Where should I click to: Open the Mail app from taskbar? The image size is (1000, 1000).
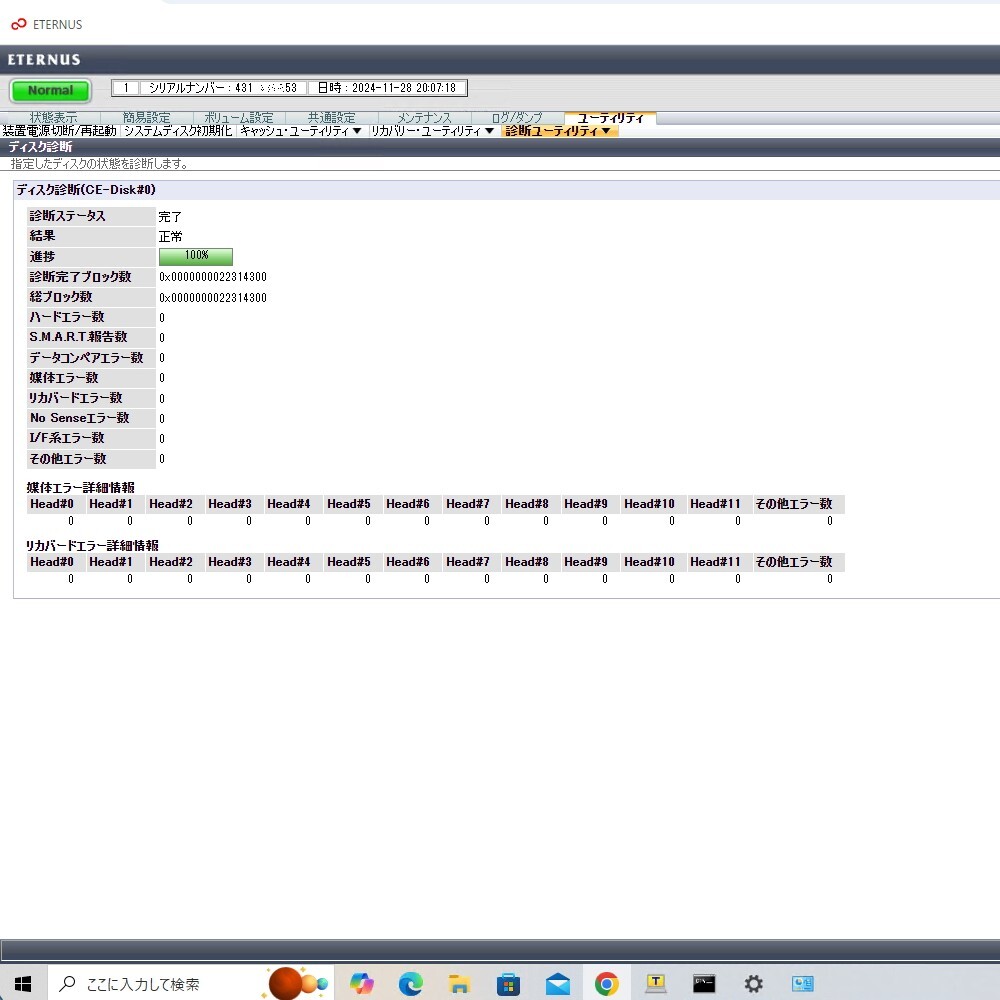[x=557, y=984]
